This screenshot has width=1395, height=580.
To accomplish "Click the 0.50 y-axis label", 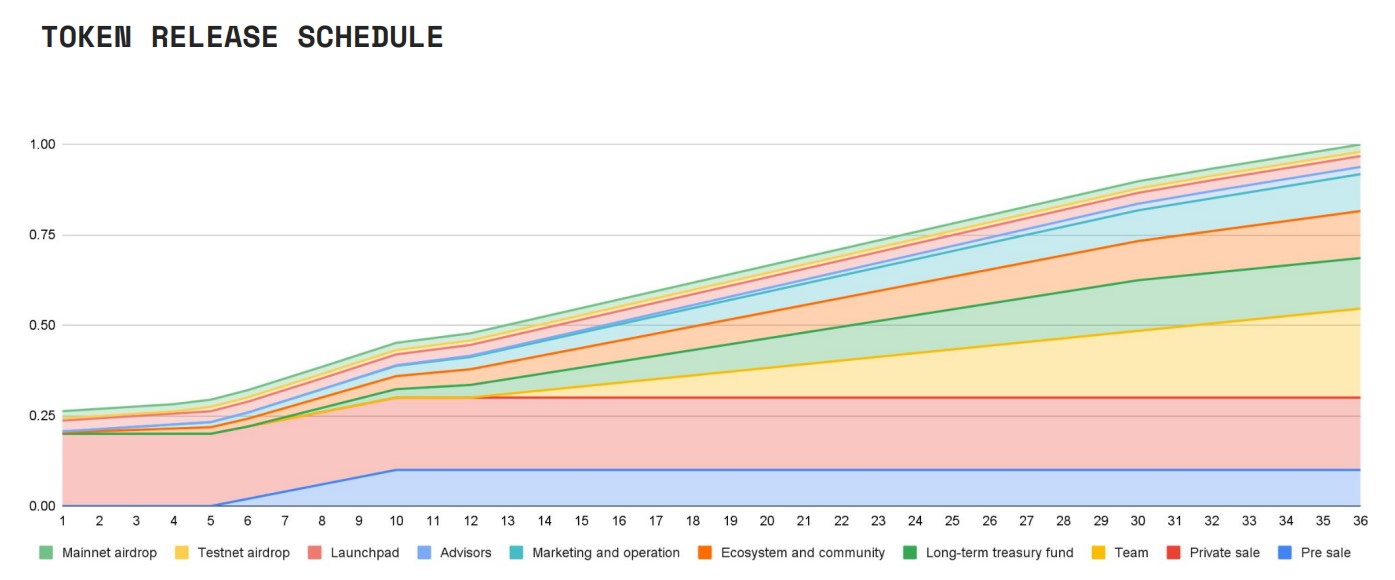I will tap(42, 325).
